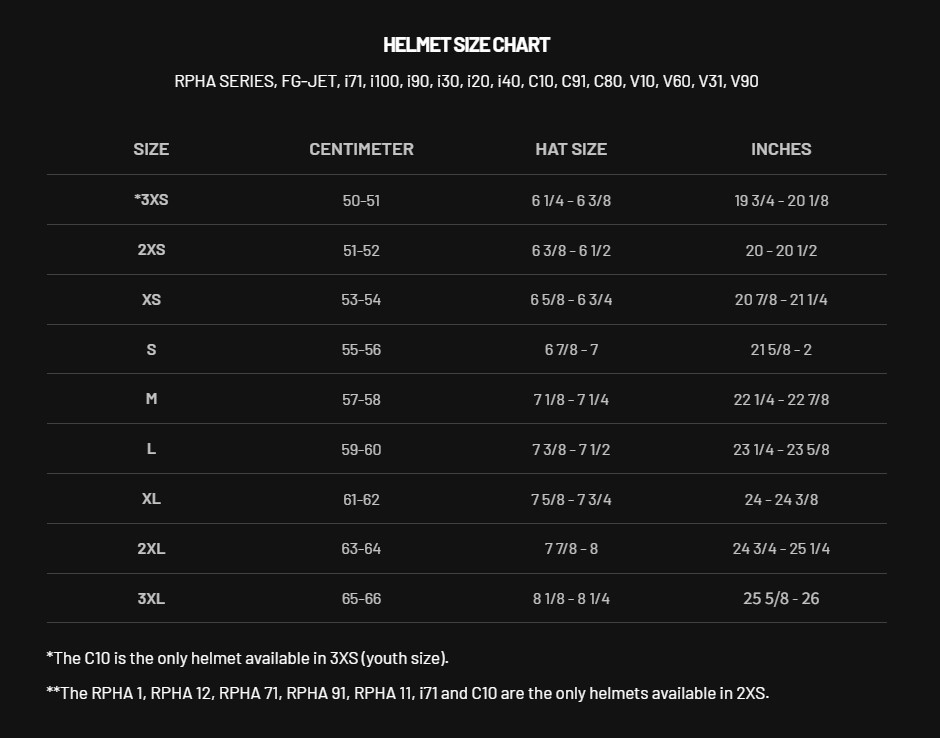Click the helmet series list subtitle text
The width and height of the screenshot is (940, 738).
click(x=466, y=81)
